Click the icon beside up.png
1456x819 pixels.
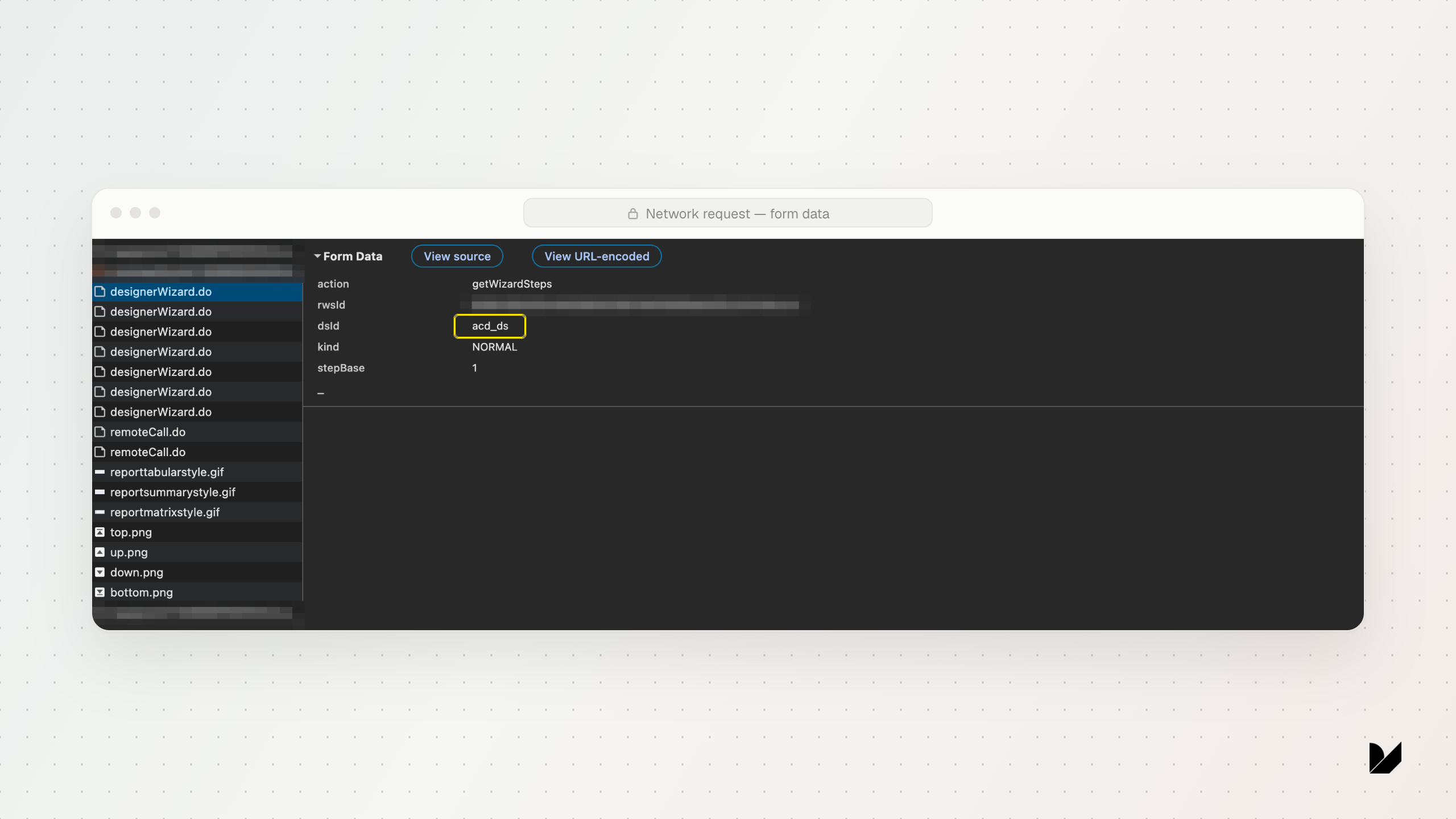tap(100, 552)
